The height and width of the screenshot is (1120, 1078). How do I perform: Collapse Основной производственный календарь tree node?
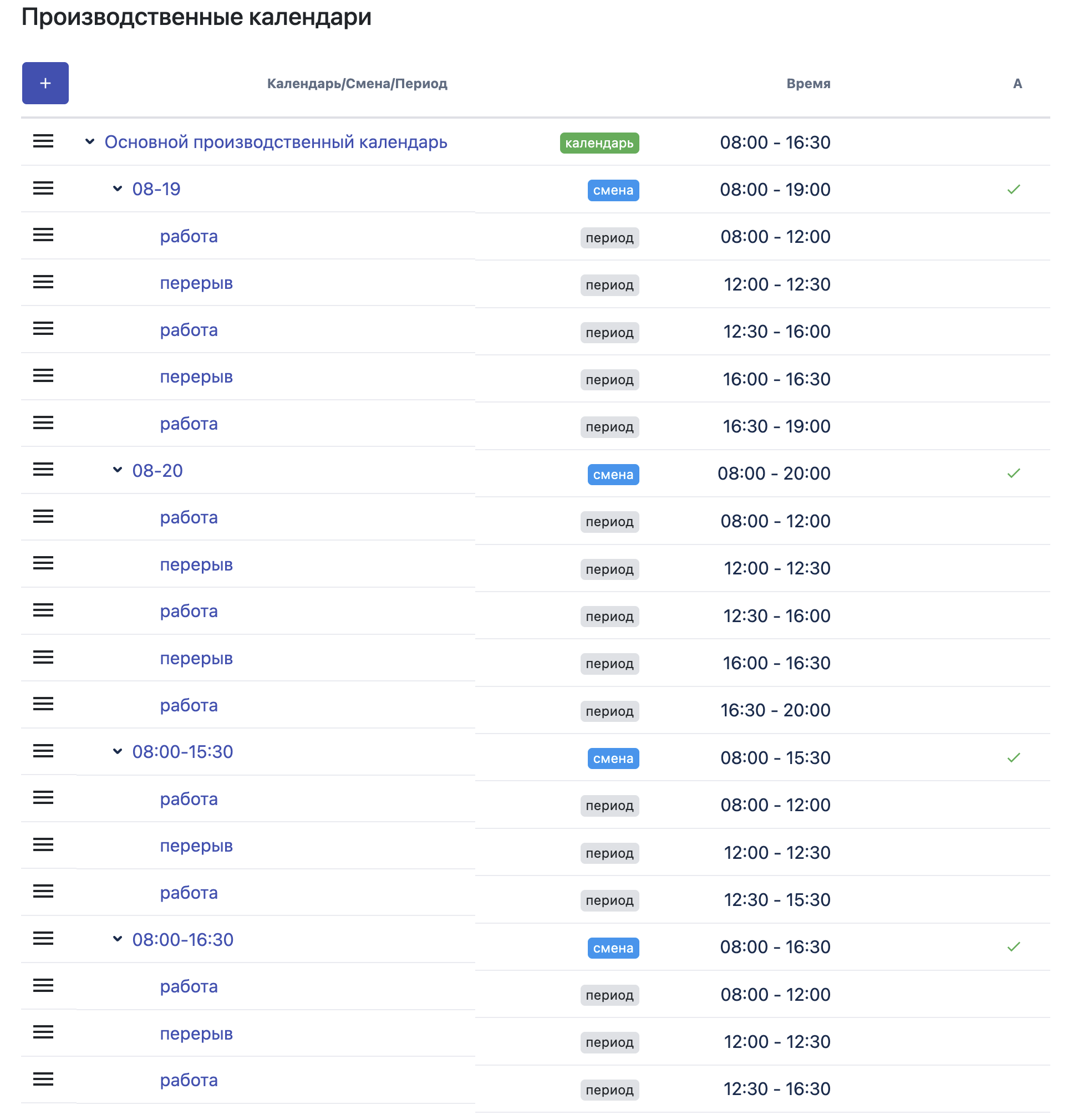point(90,141)
